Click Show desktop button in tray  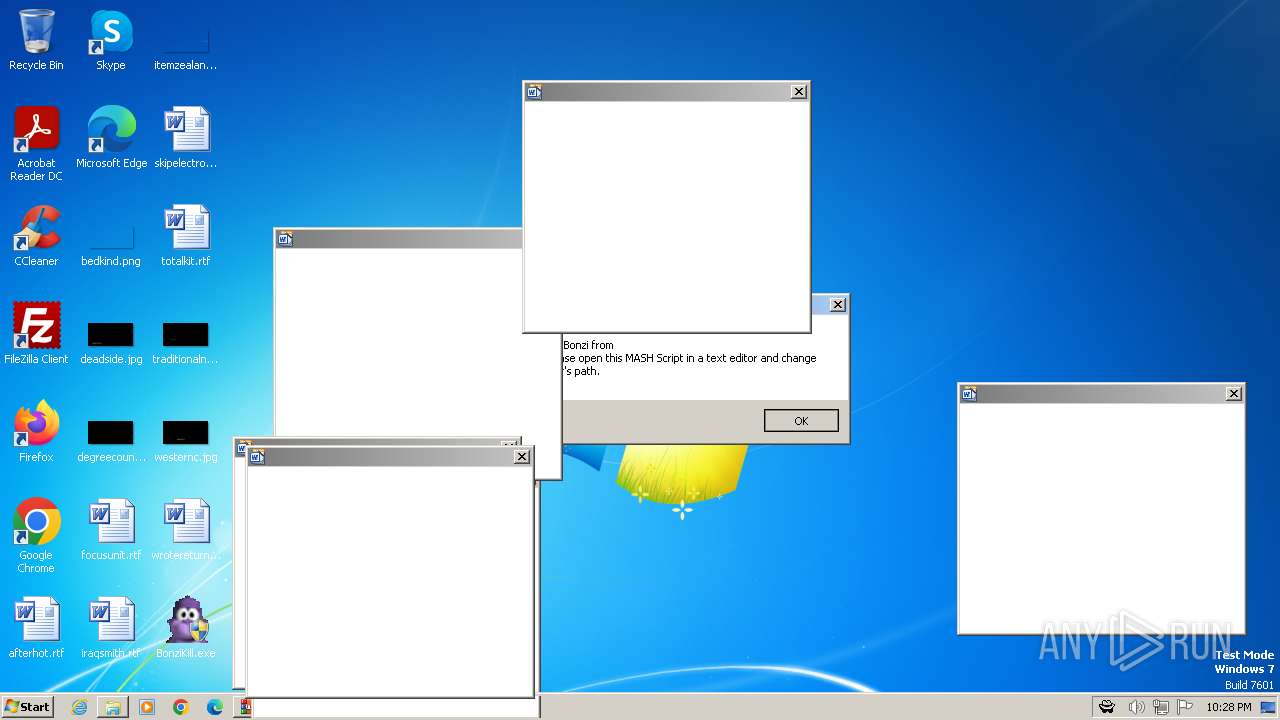pos(1268,707)
